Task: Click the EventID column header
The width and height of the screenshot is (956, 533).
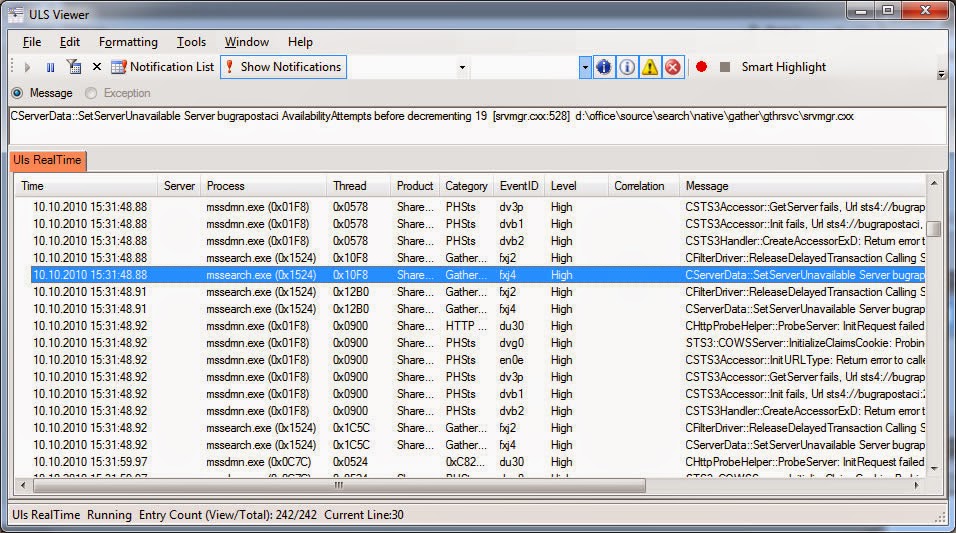Action: pos(519,186)
